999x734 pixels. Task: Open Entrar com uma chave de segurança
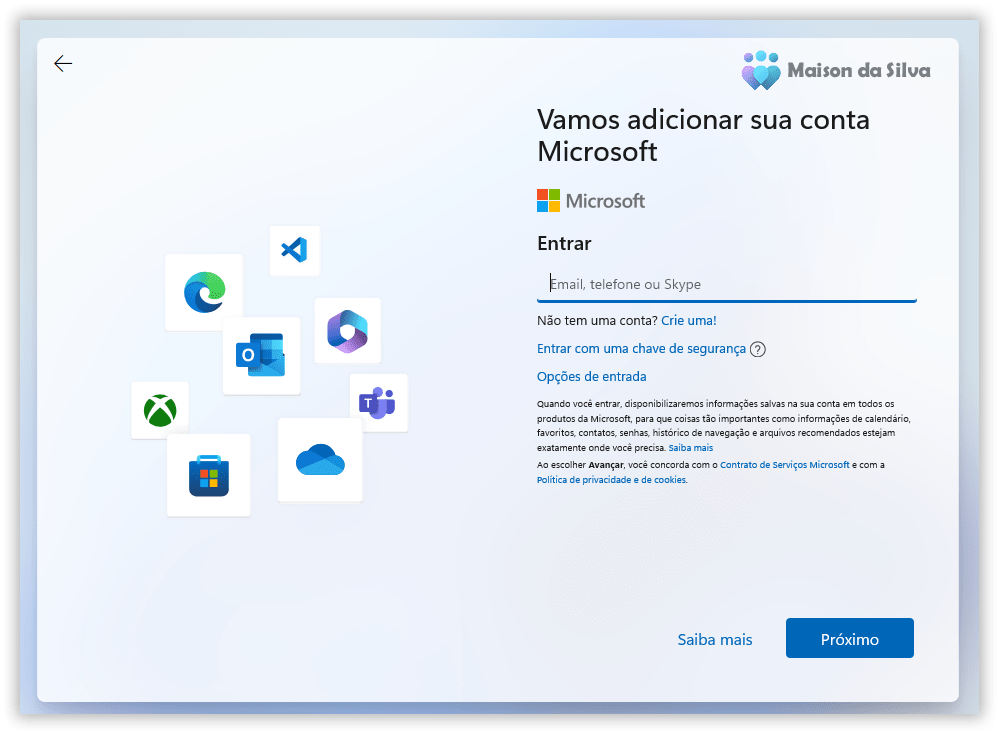641,349
